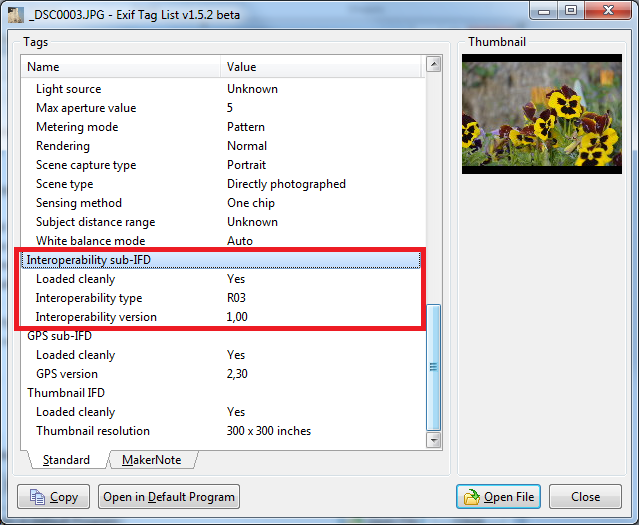Viewport: 639px width, 525px height.
Task: Select the Metering mode row
Action: (x=220, y=127)
